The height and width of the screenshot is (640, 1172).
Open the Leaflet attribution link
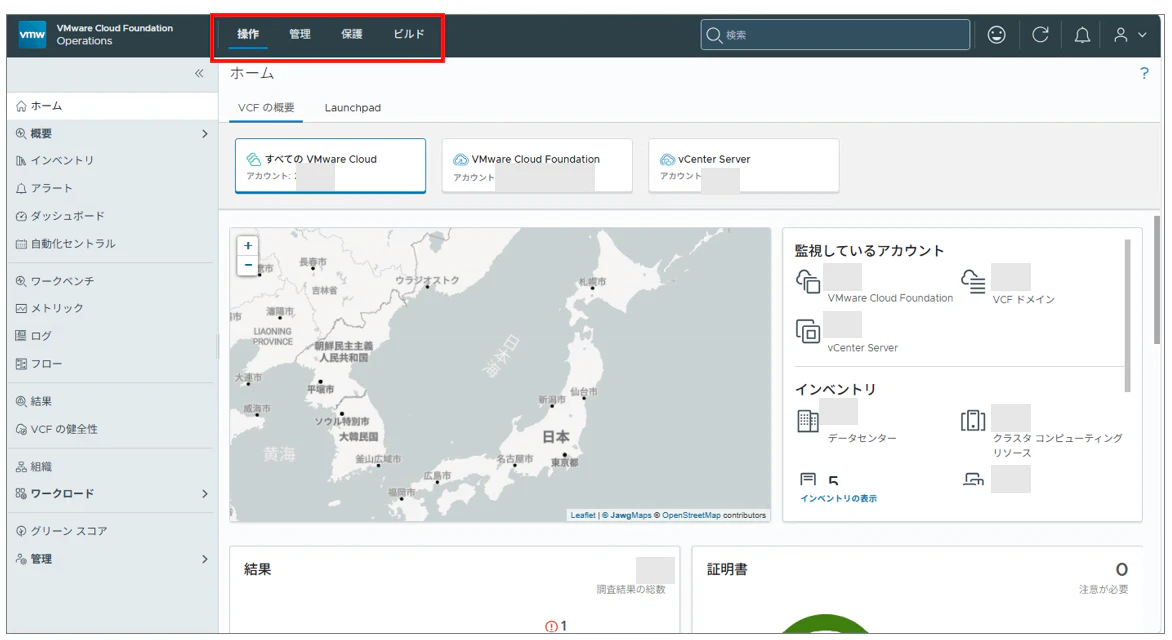[583, 515]
